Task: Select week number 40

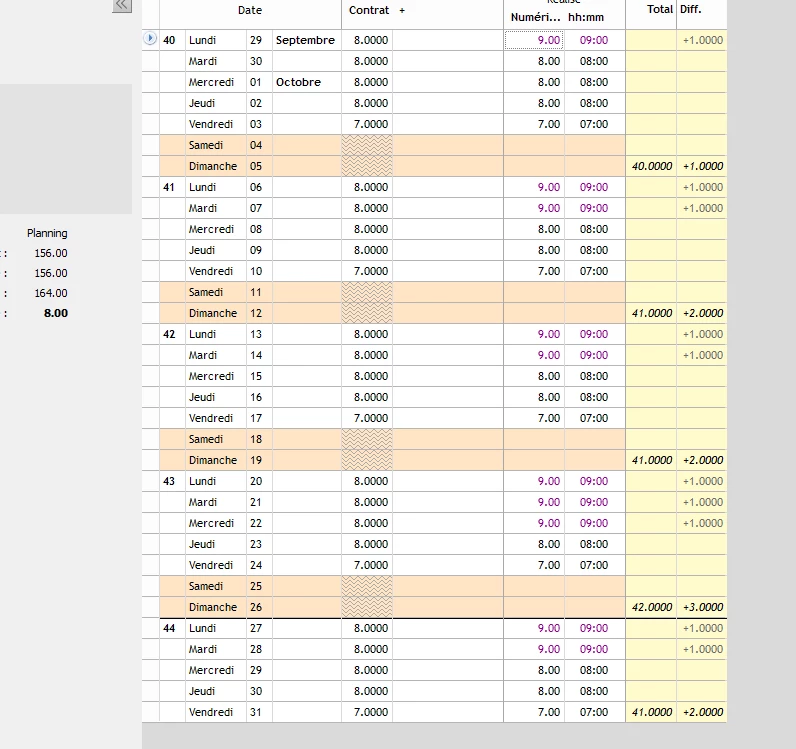Action: 169,40
